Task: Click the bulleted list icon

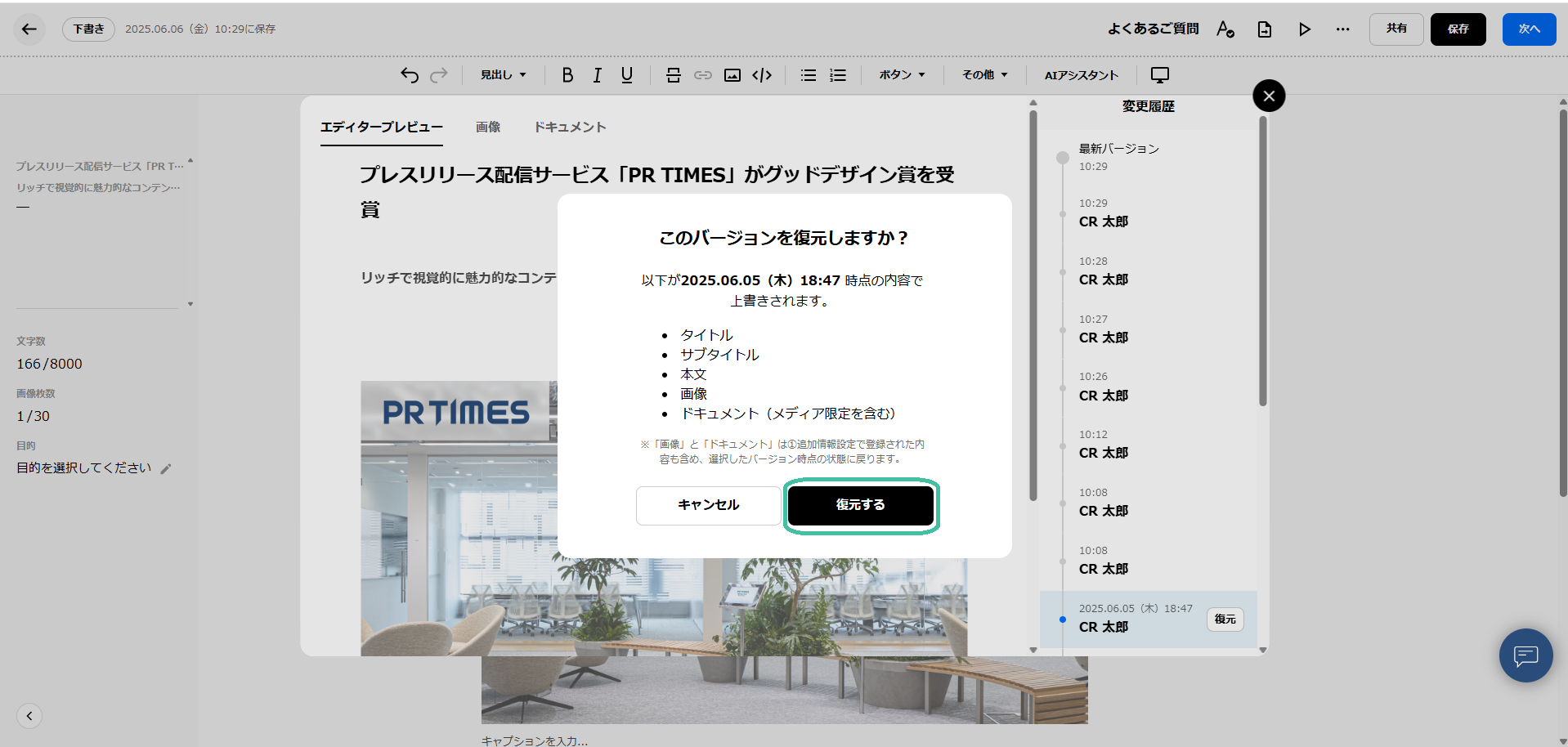Action: tap(809, 75)
